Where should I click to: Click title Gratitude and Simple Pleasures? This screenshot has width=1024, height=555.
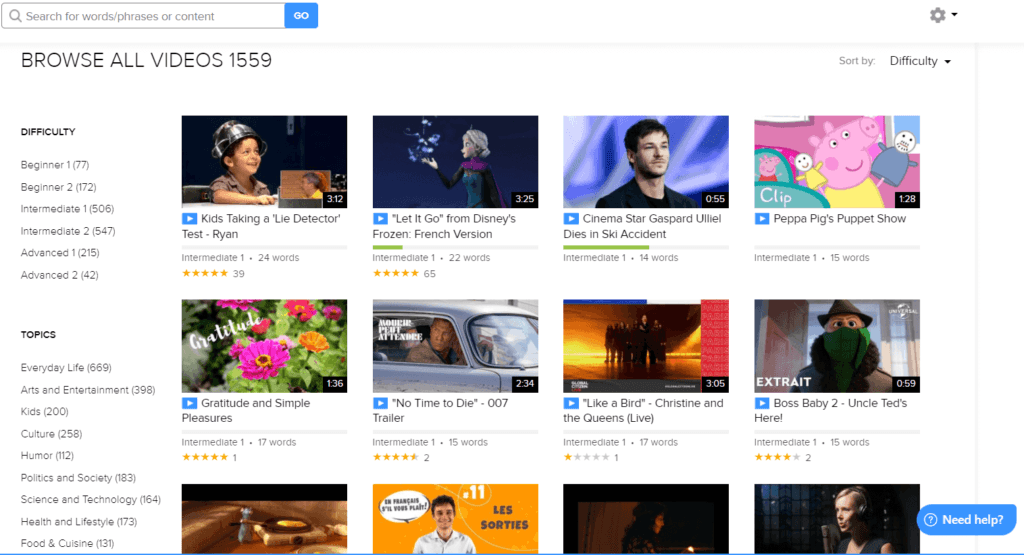pyautogui.click(x=247, y=411)
